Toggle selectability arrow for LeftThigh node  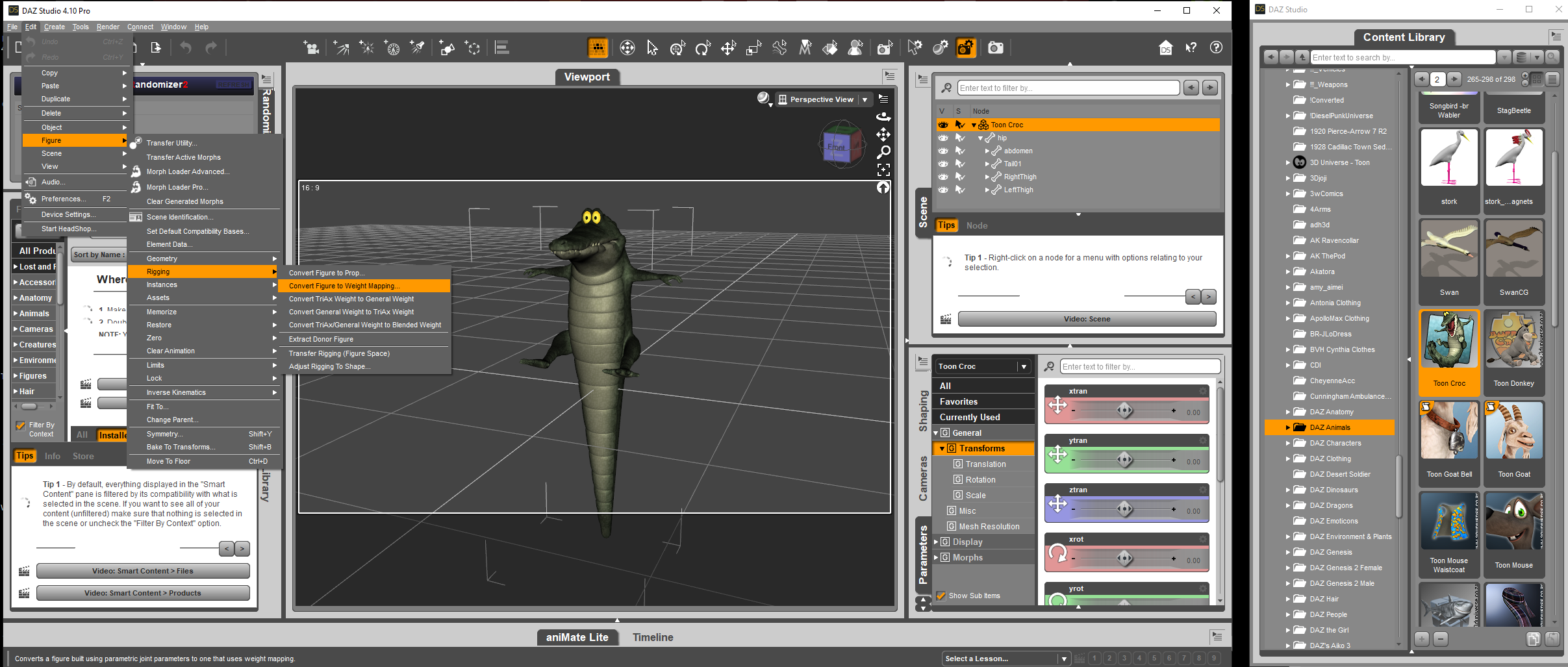(960, 190)
